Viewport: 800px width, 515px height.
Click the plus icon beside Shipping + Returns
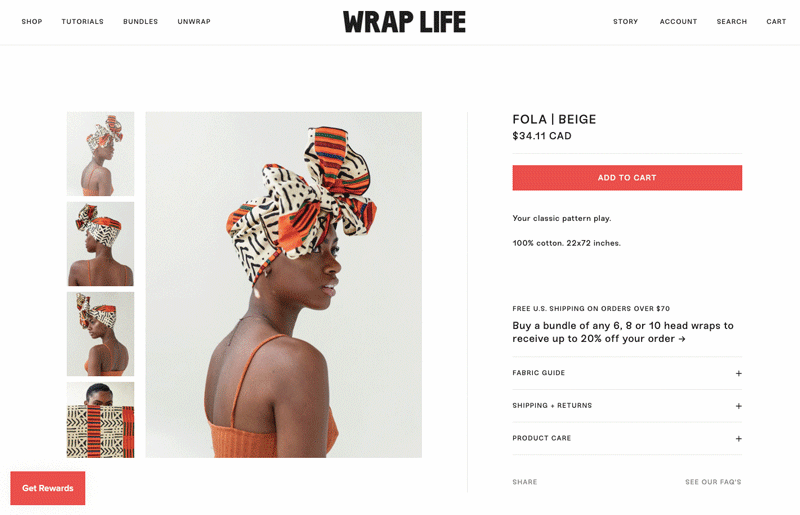[738, 406]
